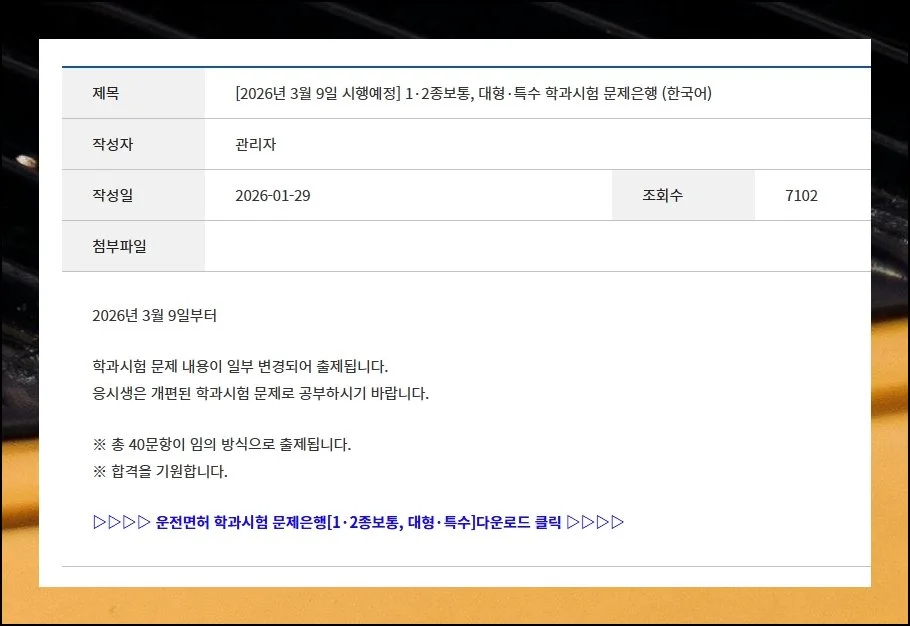910x626 pixels.
Task: Click the text 2026년 3월 9일부터
Action: (154, 316)
